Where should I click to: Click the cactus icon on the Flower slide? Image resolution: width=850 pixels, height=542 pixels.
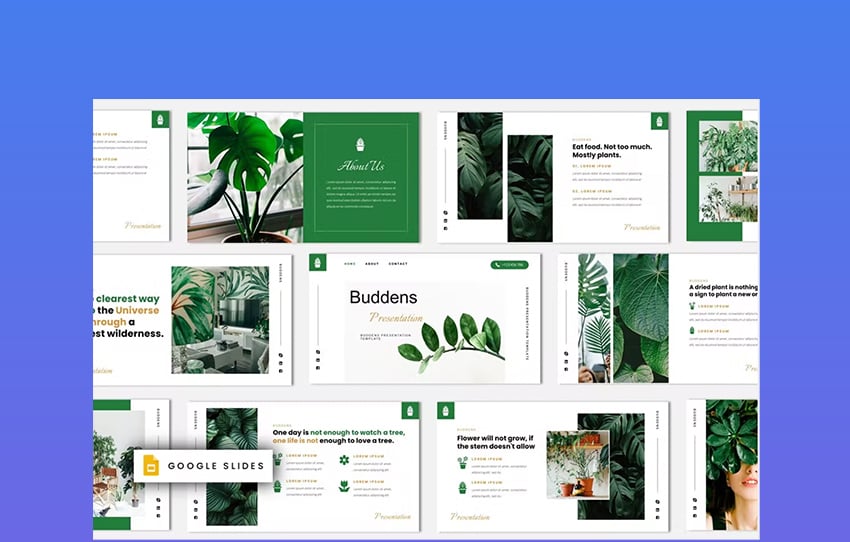pos(463,488)
